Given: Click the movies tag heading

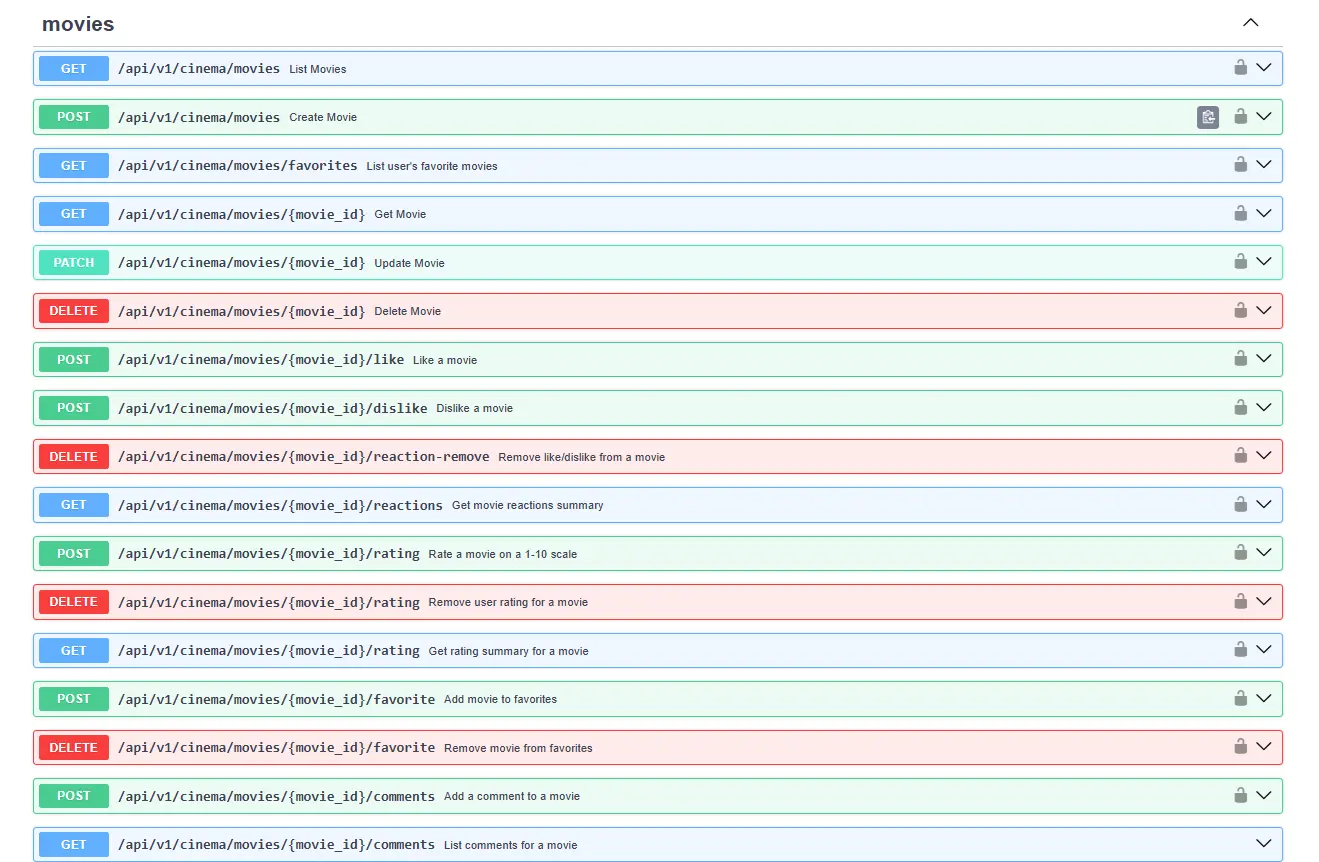Looking at the screenshot, I should pos(78,24).
